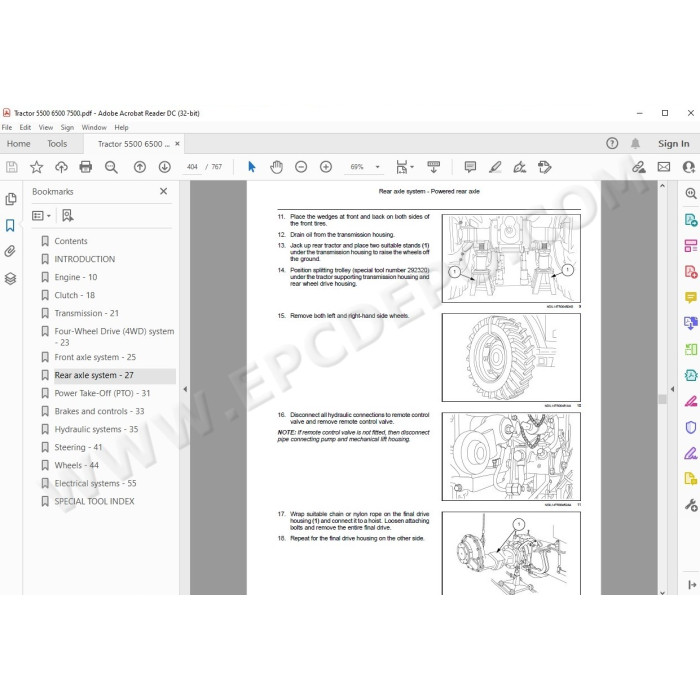Select Rear axle system - 27 bookmark
700x700 pixels.
pyautogui.click(x=94, y=375)
